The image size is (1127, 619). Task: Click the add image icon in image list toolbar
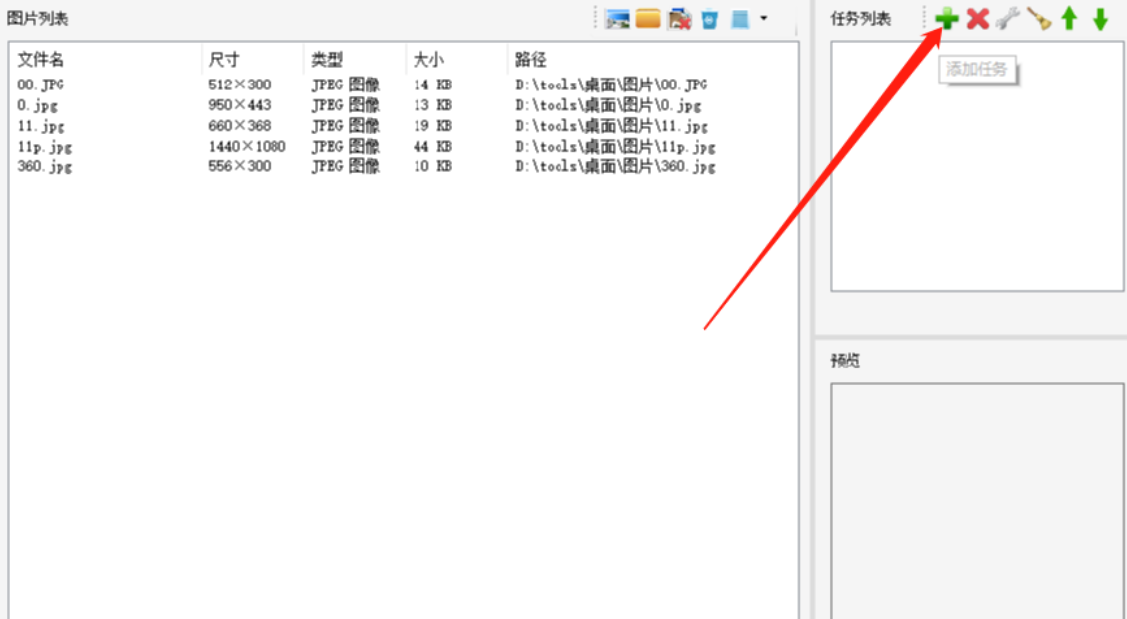(x=617, y=19)
